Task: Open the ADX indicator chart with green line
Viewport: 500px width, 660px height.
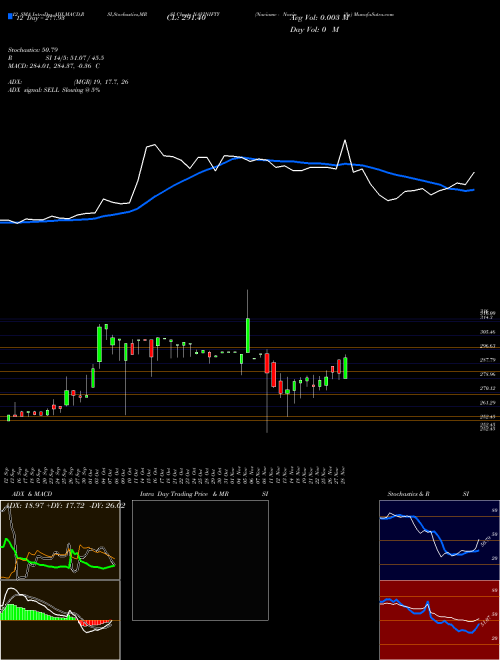Action: click(60, 540)
